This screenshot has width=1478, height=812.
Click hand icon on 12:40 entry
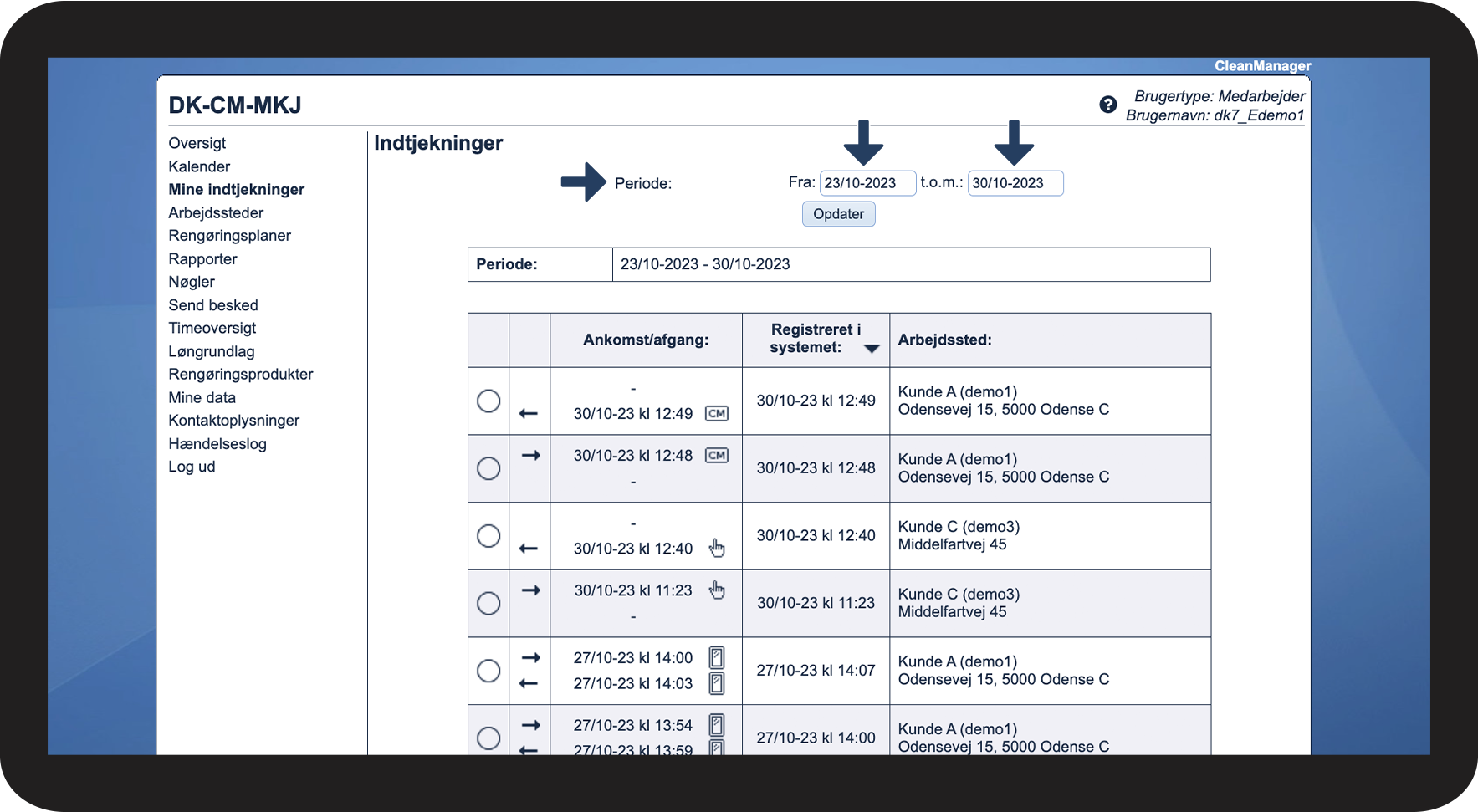717,548
